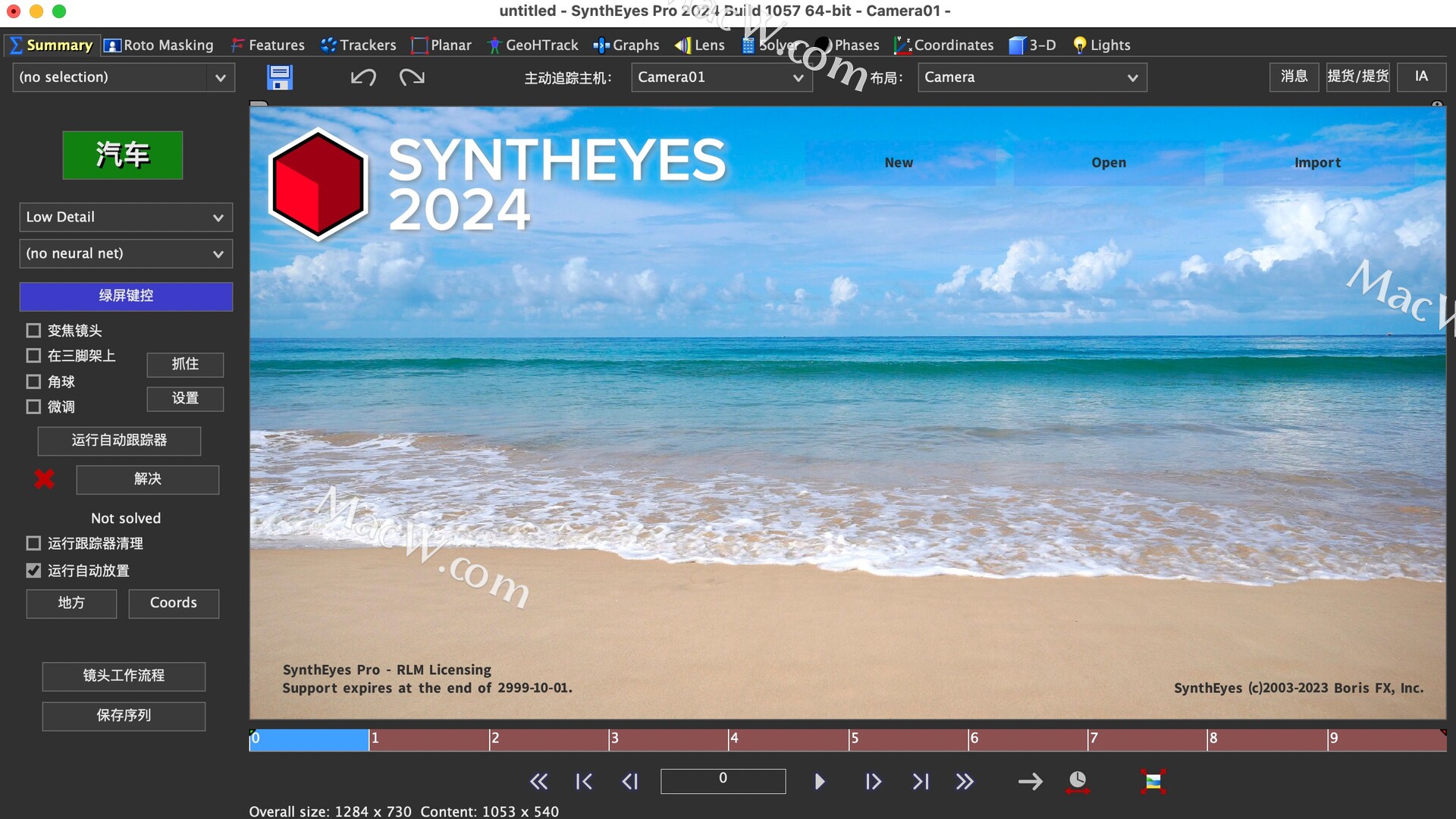Viewport: 1456px width, 819px height.
Task: Step forward one frame
Action: coord(873,781)
